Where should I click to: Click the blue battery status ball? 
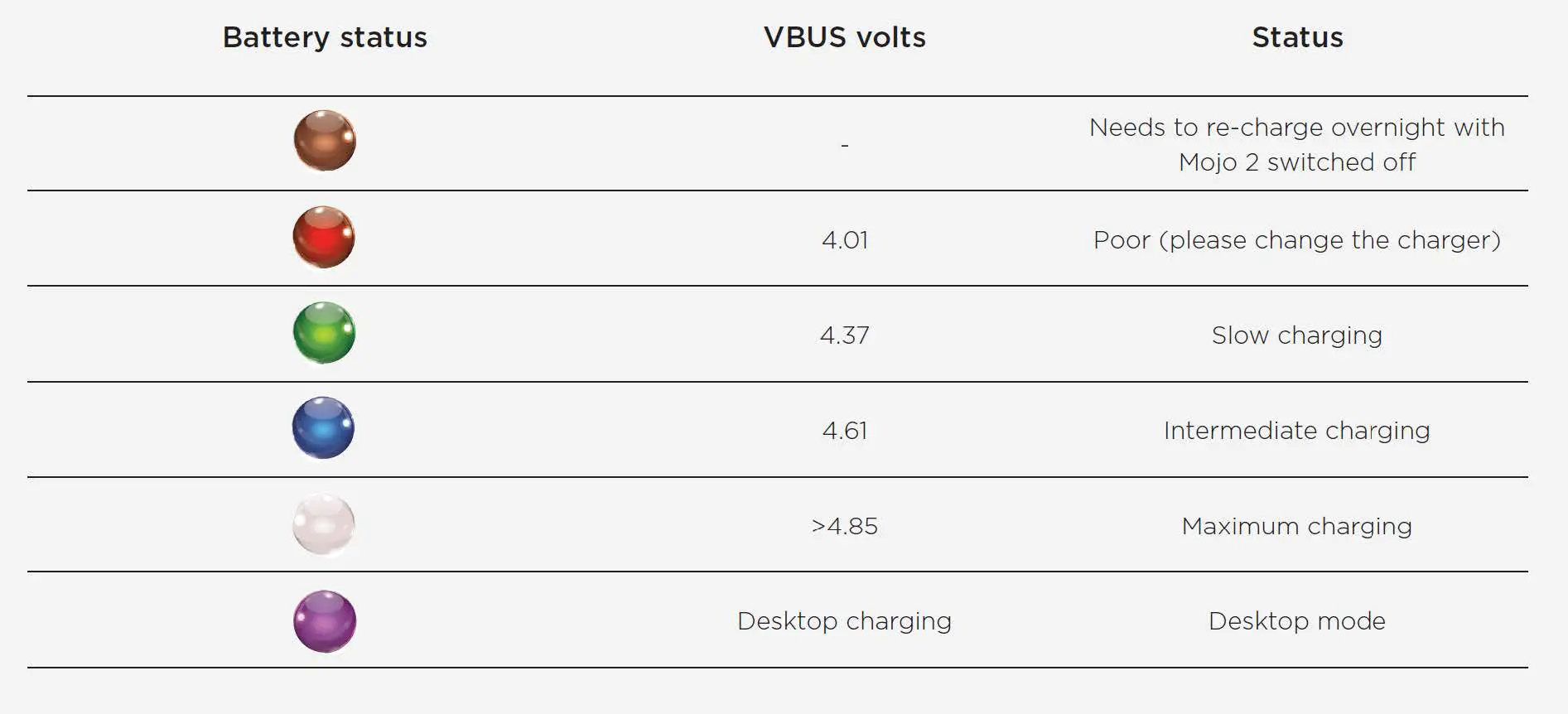323,427
